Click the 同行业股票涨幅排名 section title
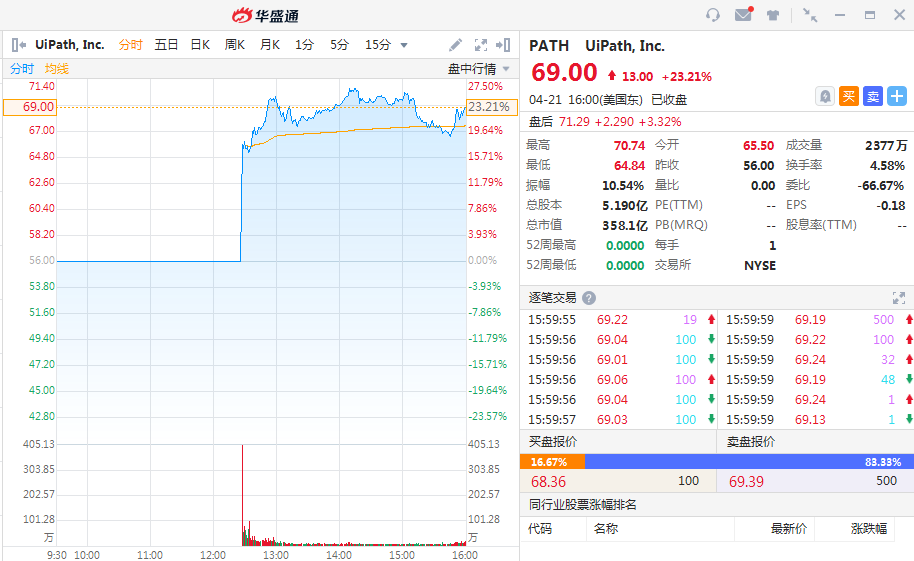The width and height of the screenshot is (914, 561). [582, 504]
